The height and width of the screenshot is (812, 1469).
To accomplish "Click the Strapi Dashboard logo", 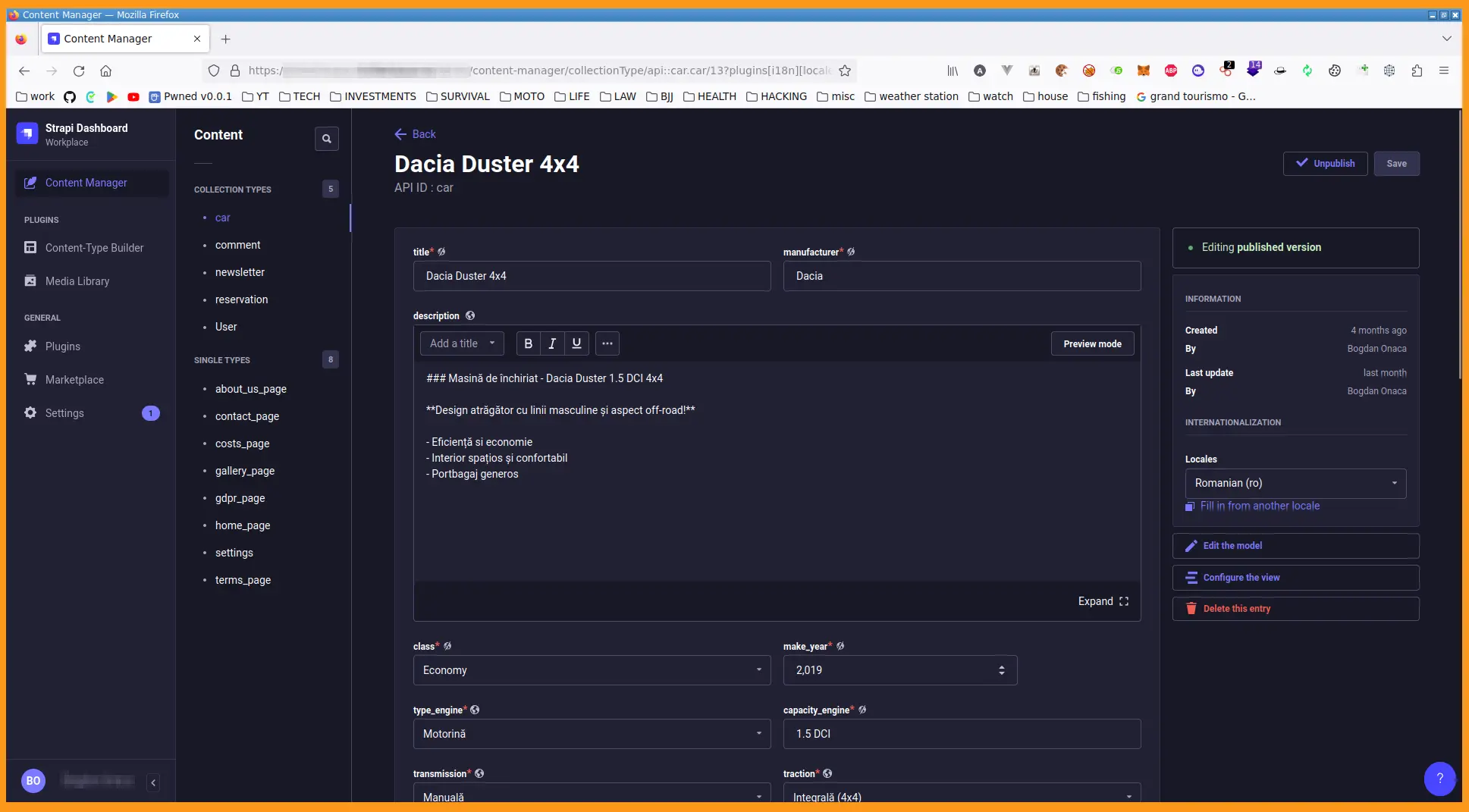I will [27, 133].
